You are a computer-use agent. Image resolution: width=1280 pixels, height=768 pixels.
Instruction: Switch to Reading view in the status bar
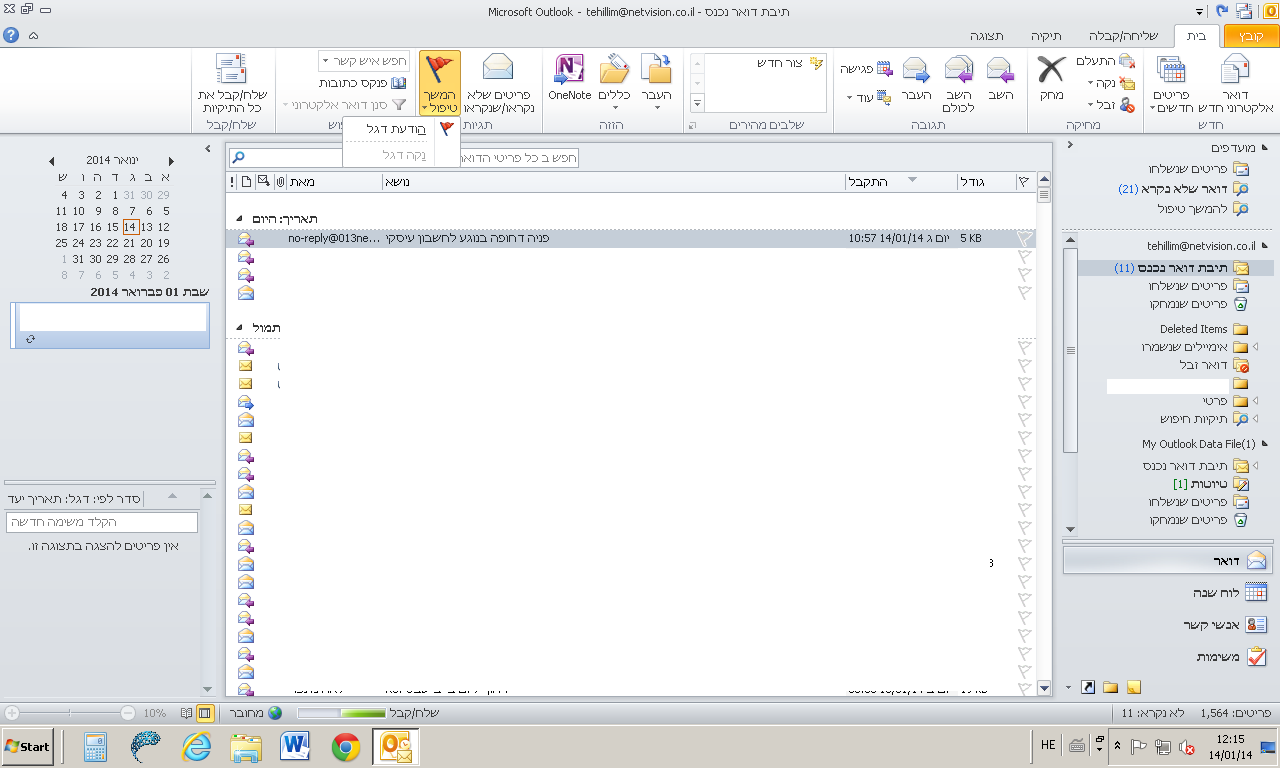click(186, 713)
